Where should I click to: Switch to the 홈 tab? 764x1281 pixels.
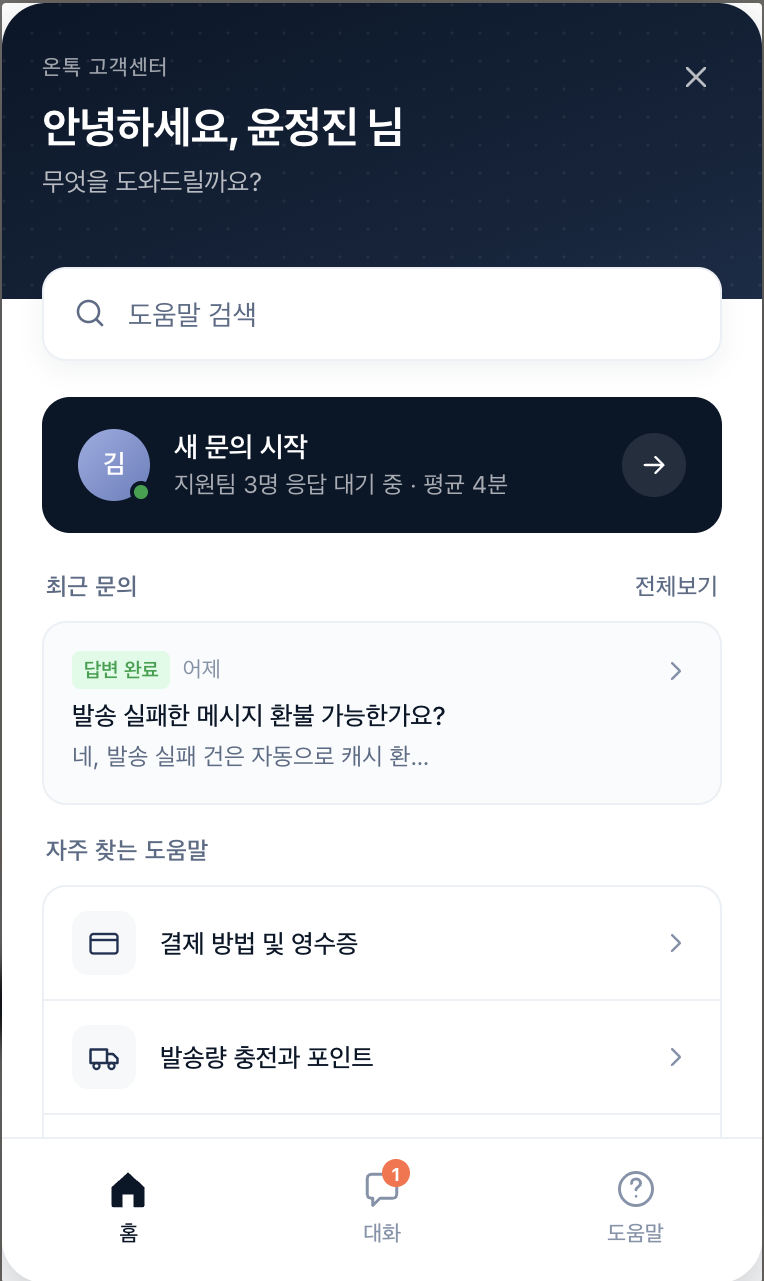coord(128,1207)
